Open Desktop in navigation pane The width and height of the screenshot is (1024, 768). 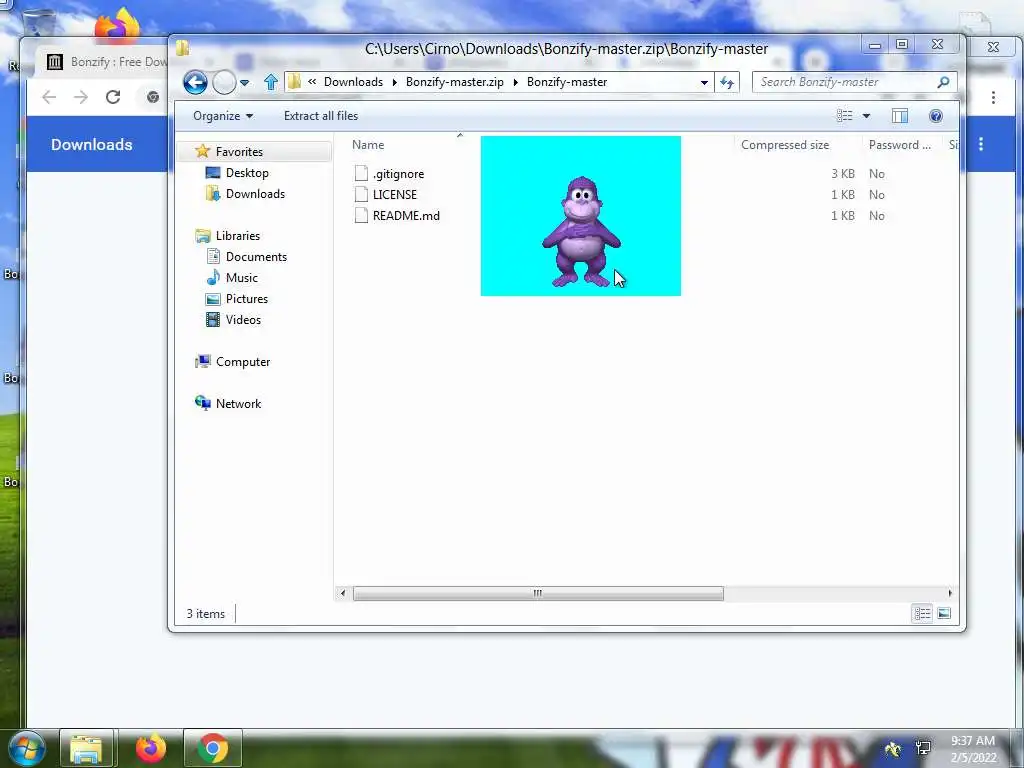point(247,173)
